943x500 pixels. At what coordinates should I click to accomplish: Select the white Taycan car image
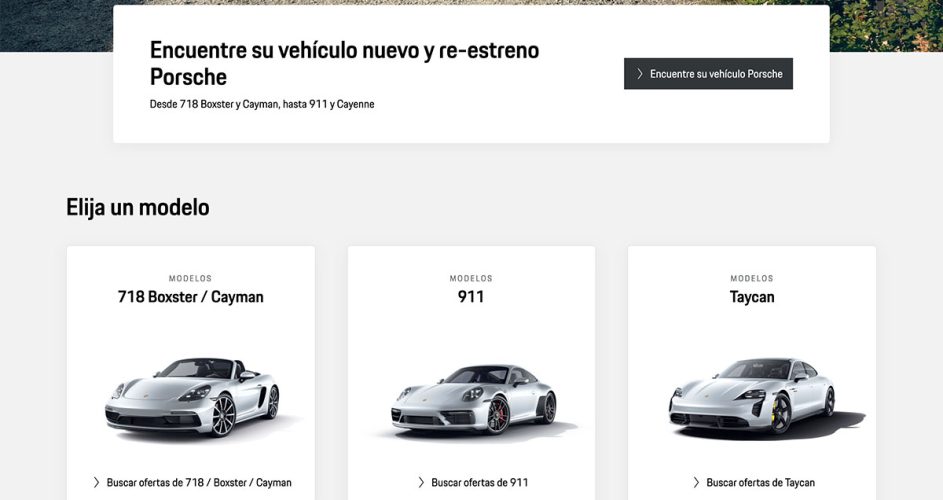click(752, 395)
